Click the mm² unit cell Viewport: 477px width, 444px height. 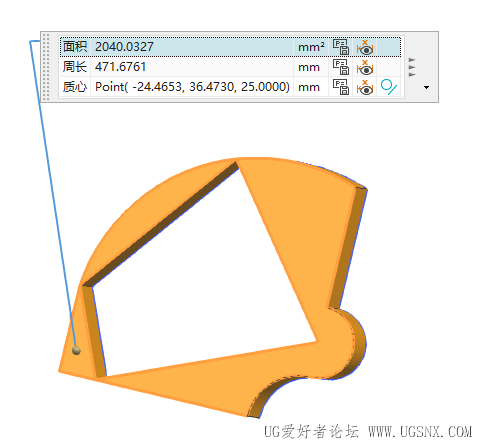311,47
